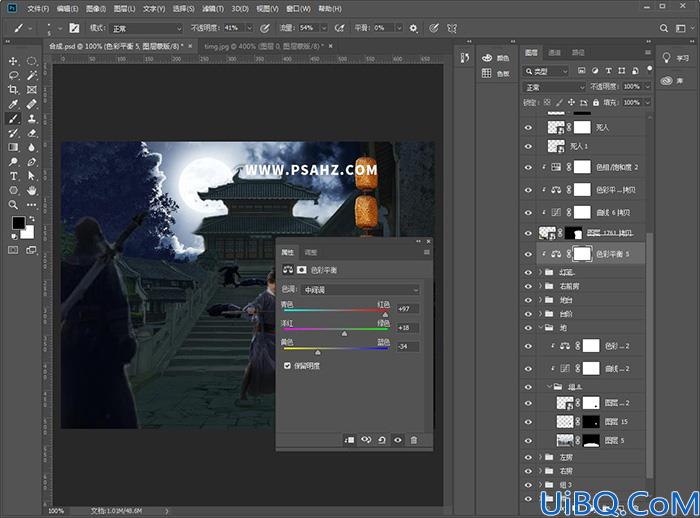The width and height of the screenshot is (700, 518).
Task: Open brush smoothing options gear
Action: tap(413, 28)
